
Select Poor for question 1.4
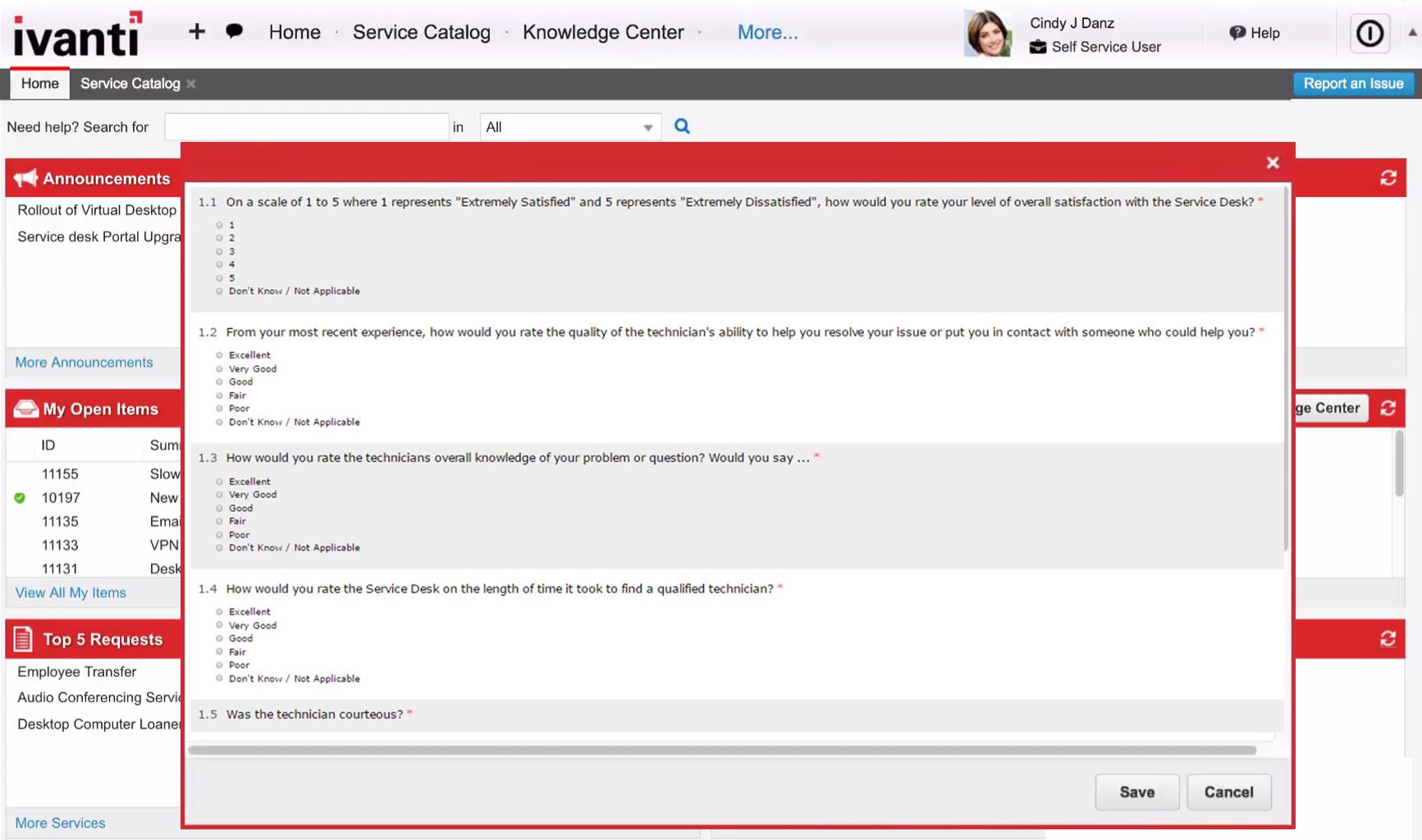tap(219, 665)
